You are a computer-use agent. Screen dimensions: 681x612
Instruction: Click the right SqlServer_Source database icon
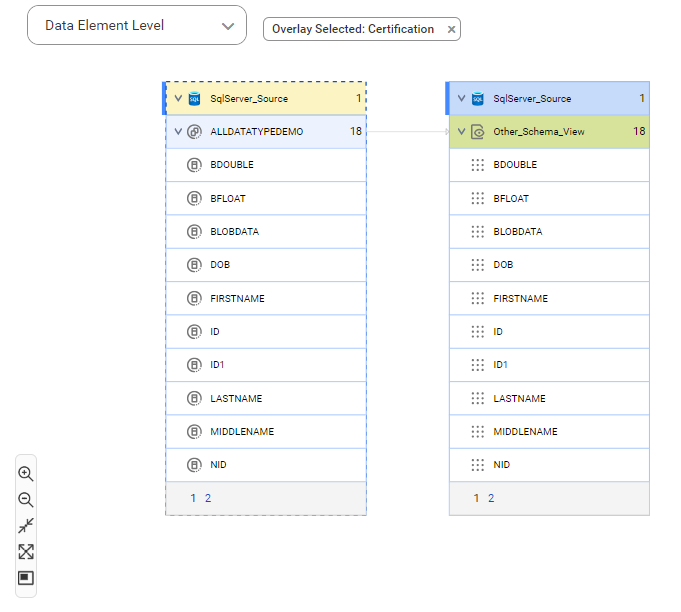pos(477,99)
